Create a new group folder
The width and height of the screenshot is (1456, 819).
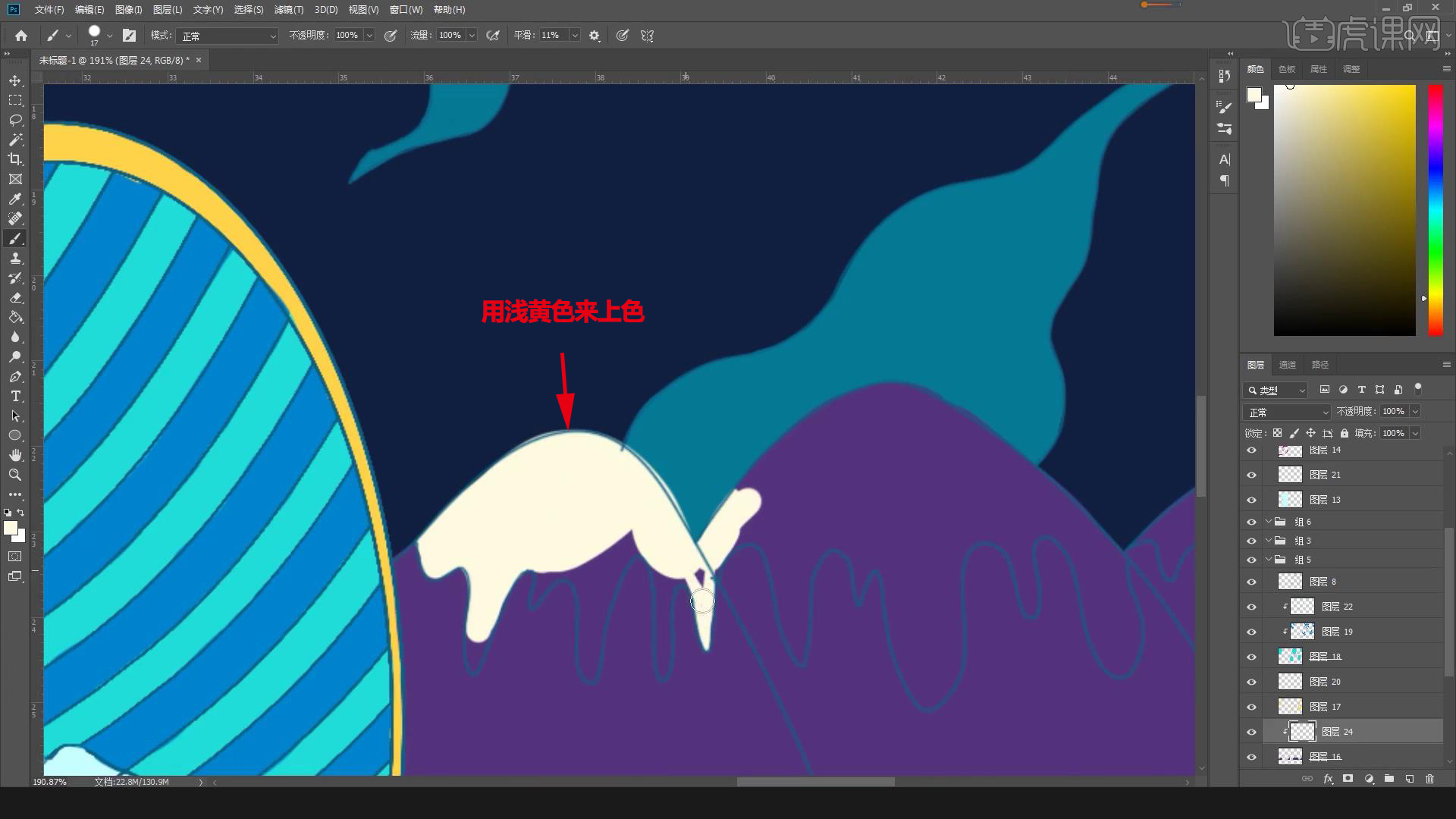(x=1389, y=779)
